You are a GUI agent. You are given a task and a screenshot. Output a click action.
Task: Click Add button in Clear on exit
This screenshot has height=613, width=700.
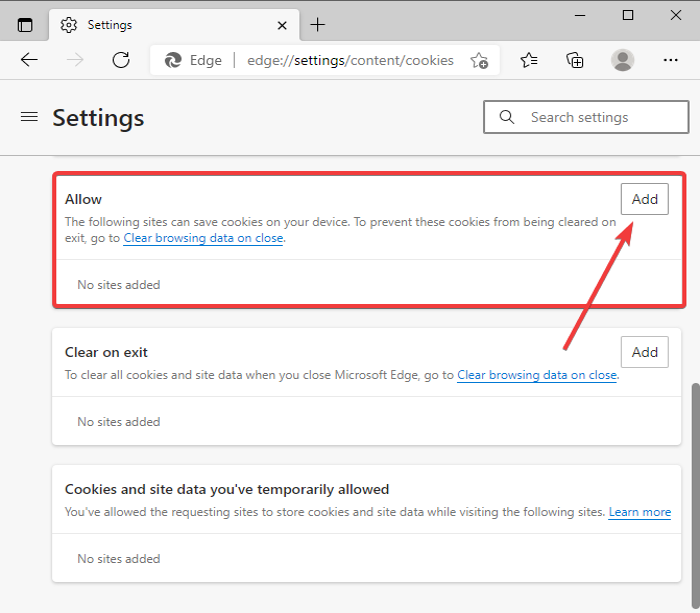(644, 352)
